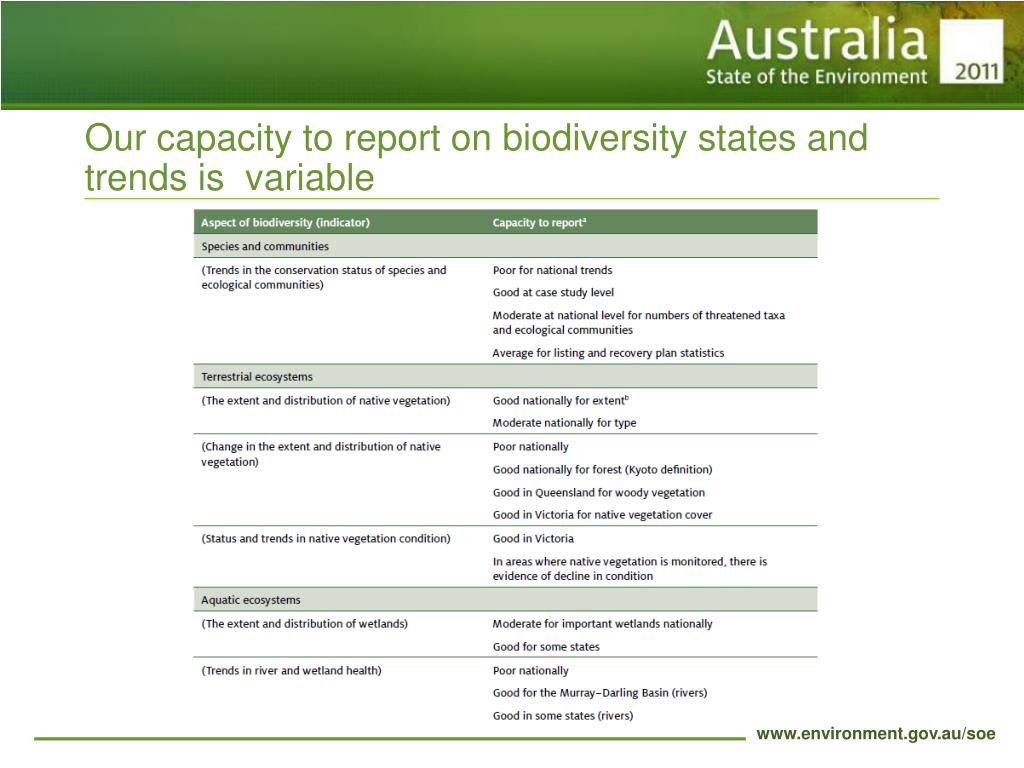Click '(The extent and distribution of native vegetation)'
Image resolution: width=1024 pixels, height=768 pixels.
click(x=326, y=401)
